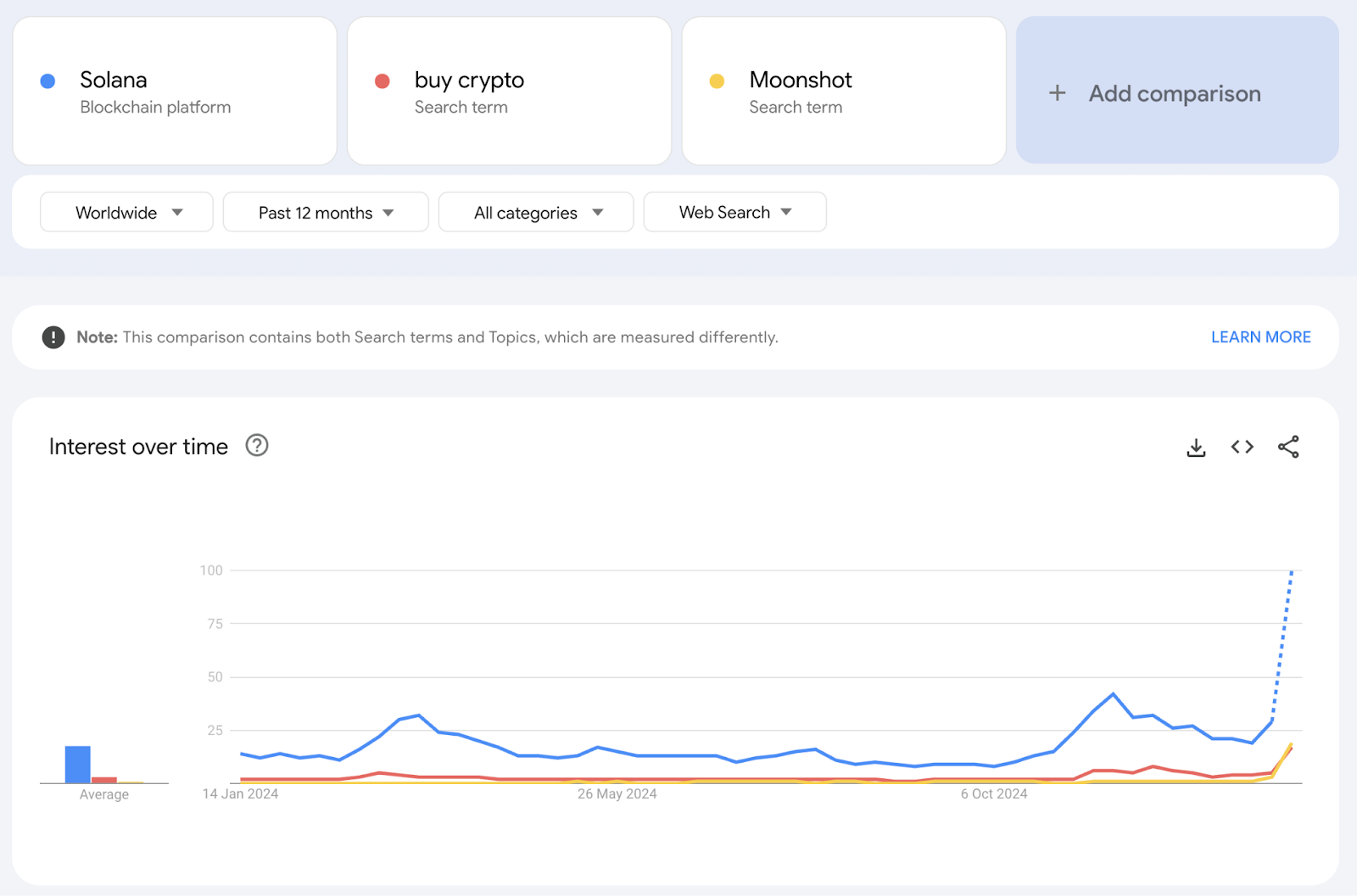The image size is (1357, 896).
Task: Click the Interest over time heading
Action: coord(138,447)
